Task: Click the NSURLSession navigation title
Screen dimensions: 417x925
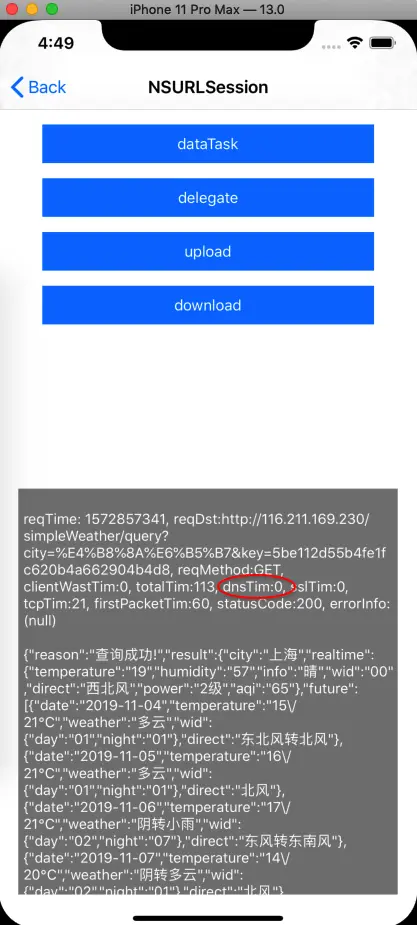Action: pyautogui.click(x=208, y=87)
